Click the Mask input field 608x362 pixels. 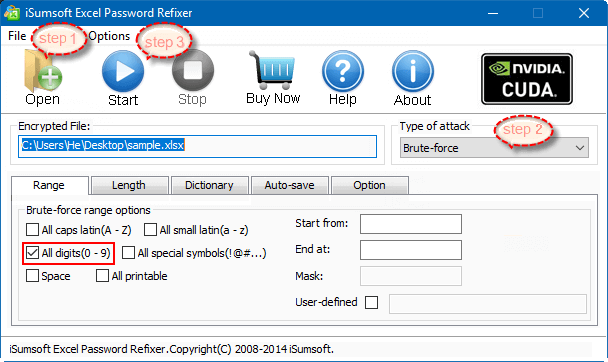(411, 276)
